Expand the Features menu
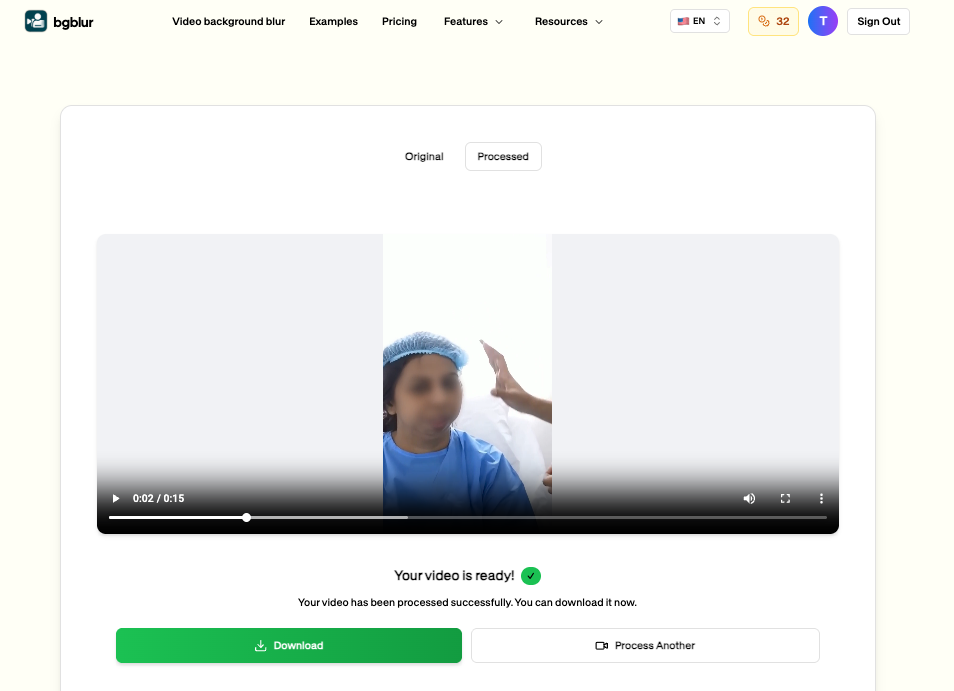The image size is (954, 691). coord(473,21)
